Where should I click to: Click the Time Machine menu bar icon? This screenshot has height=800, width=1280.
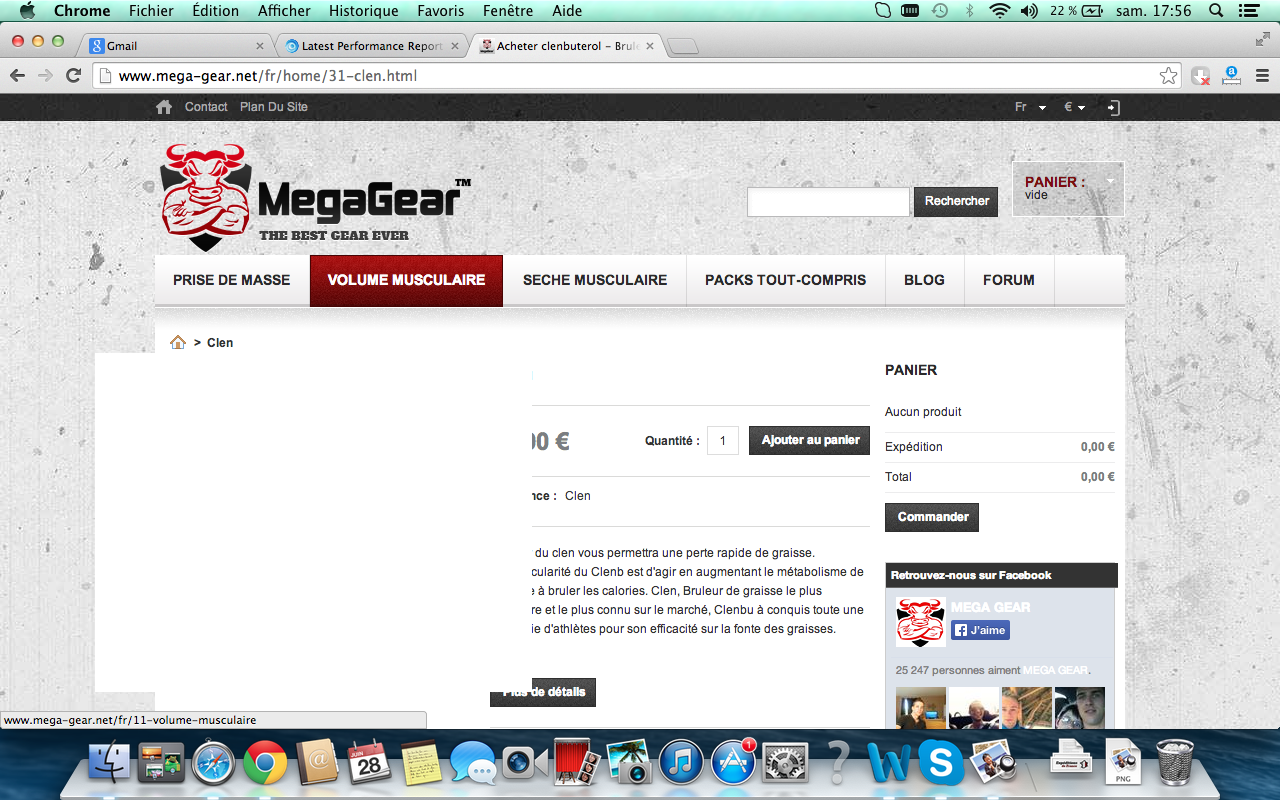(x=940, y=11)
